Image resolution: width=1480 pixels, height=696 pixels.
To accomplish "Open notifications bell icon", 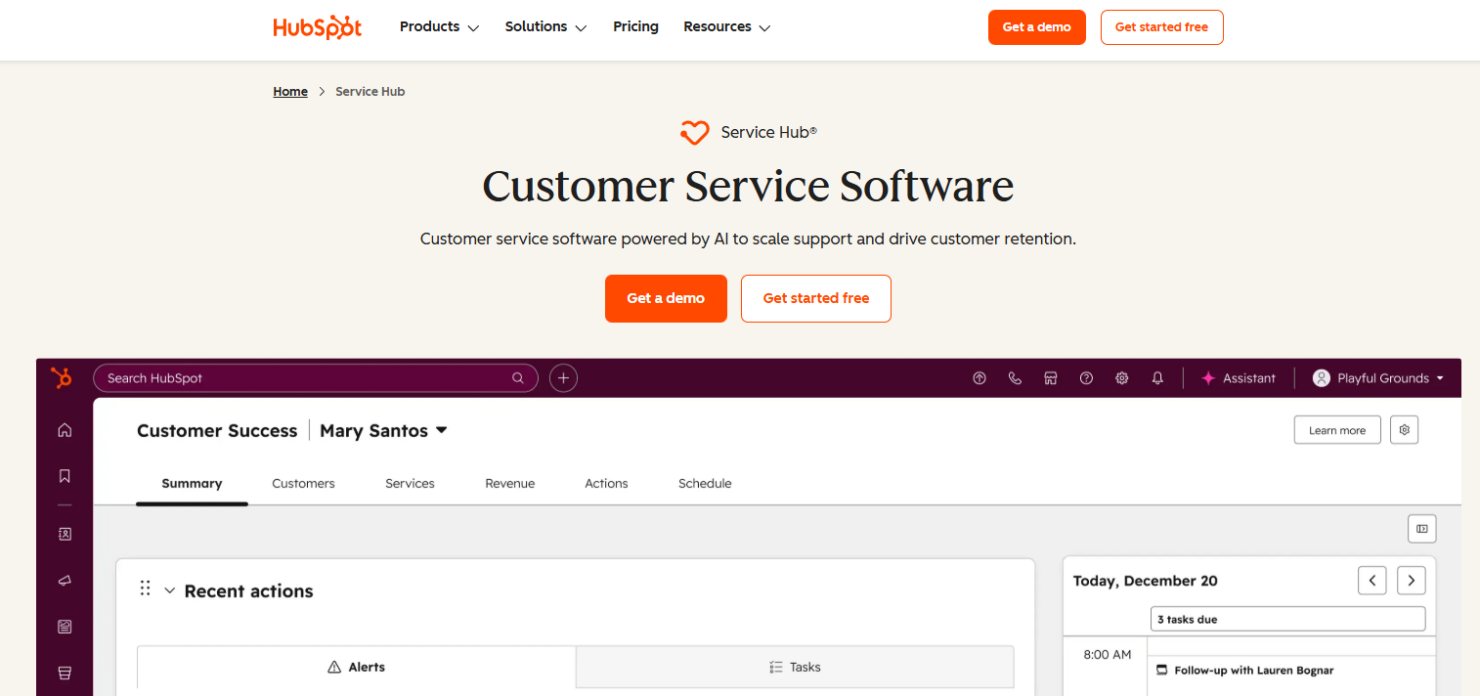I will click(1158, 378).
